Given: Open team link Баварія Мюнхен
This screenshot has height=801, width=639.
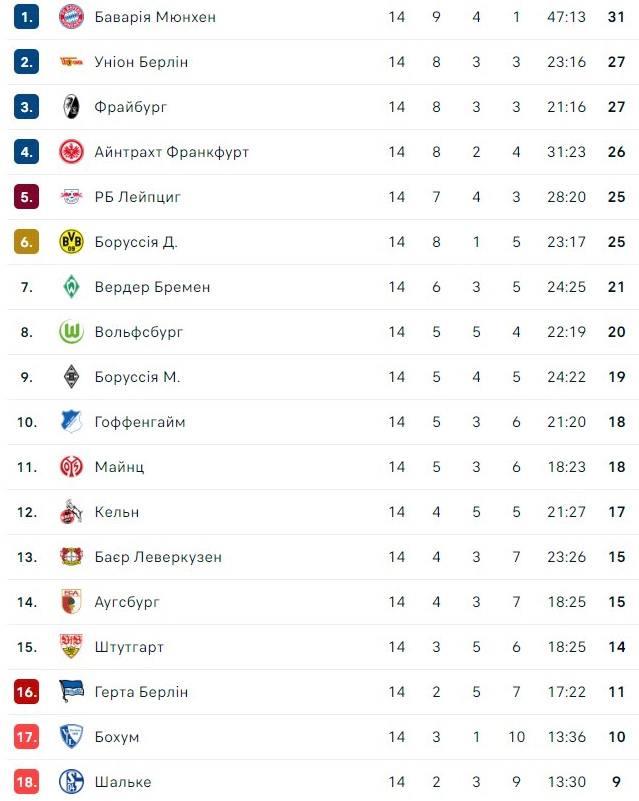Looking at the screenshot, I should (x=155, y=17).
